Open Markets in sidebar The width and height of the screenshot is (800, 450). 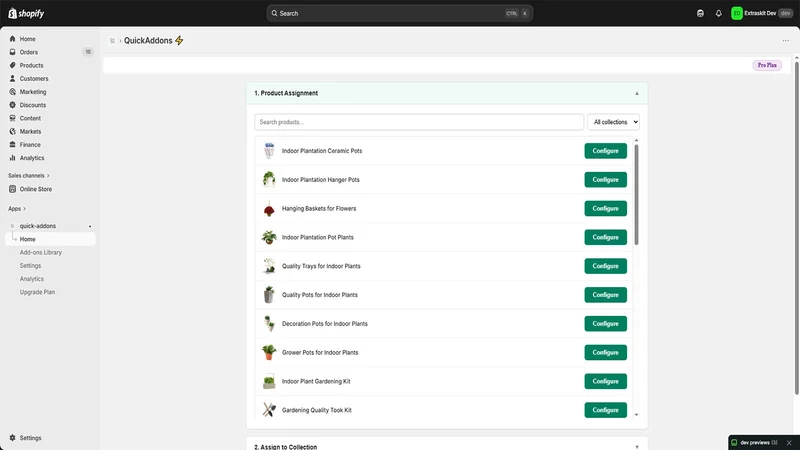click(30, 132)
